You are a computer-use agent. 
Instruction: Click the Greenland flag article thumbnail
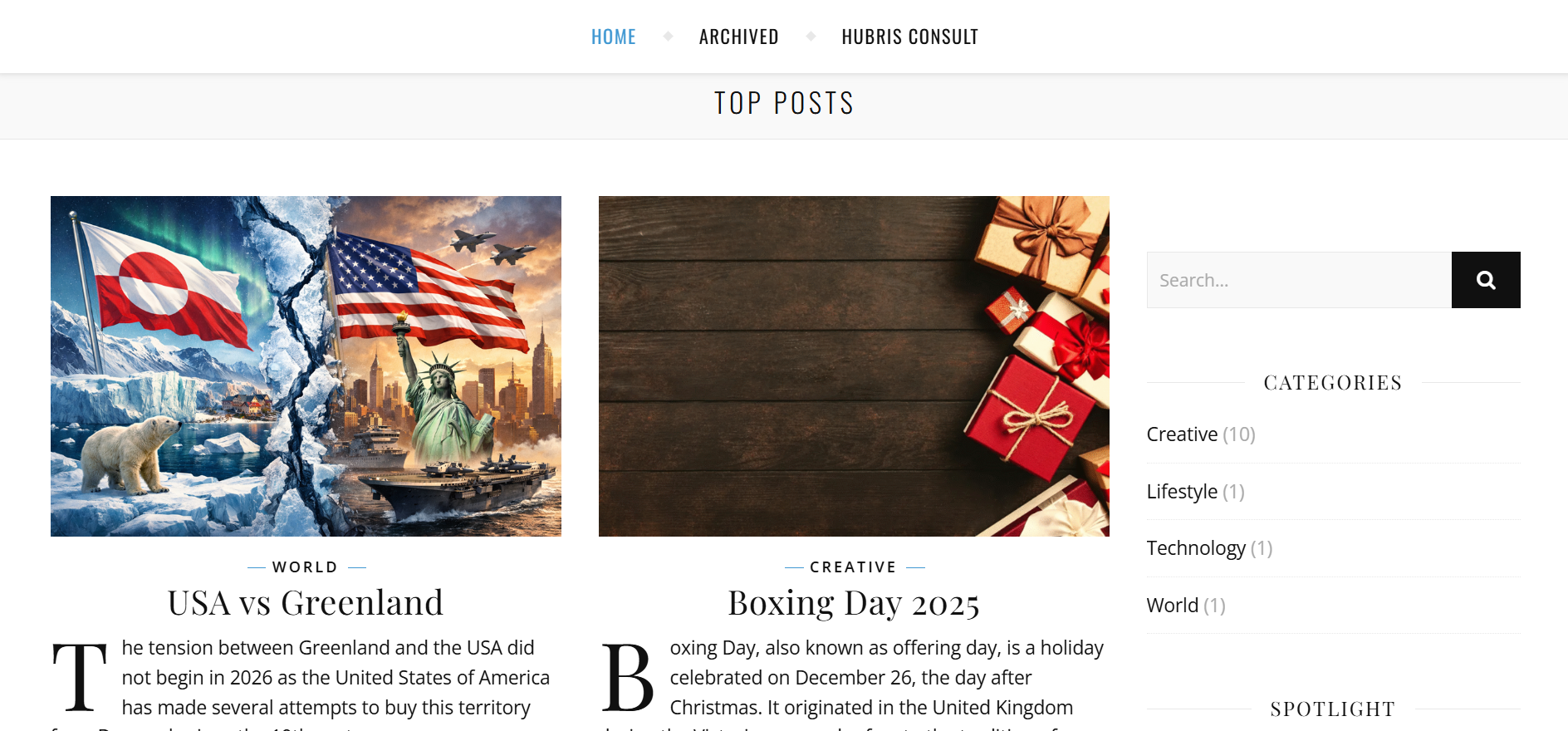click(x=306, y=365)
